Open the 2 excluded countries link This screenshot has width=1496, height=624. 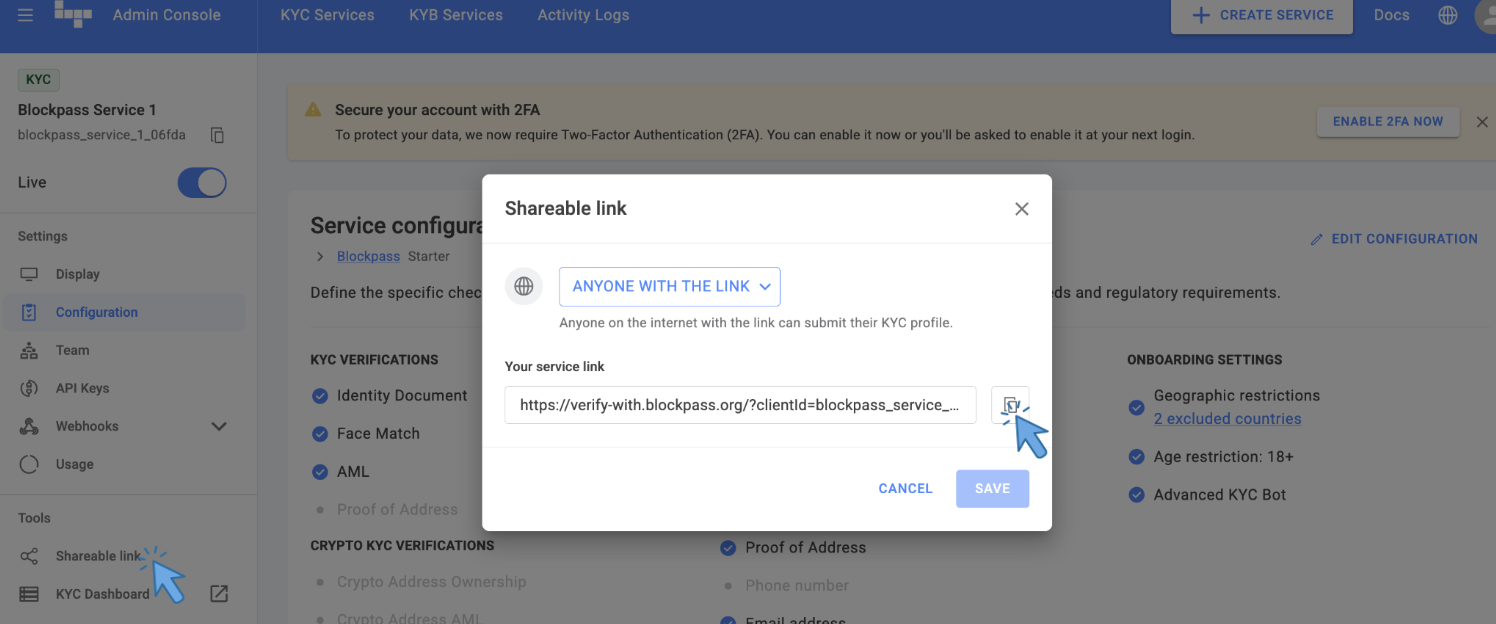click(x=1227, y=419)
